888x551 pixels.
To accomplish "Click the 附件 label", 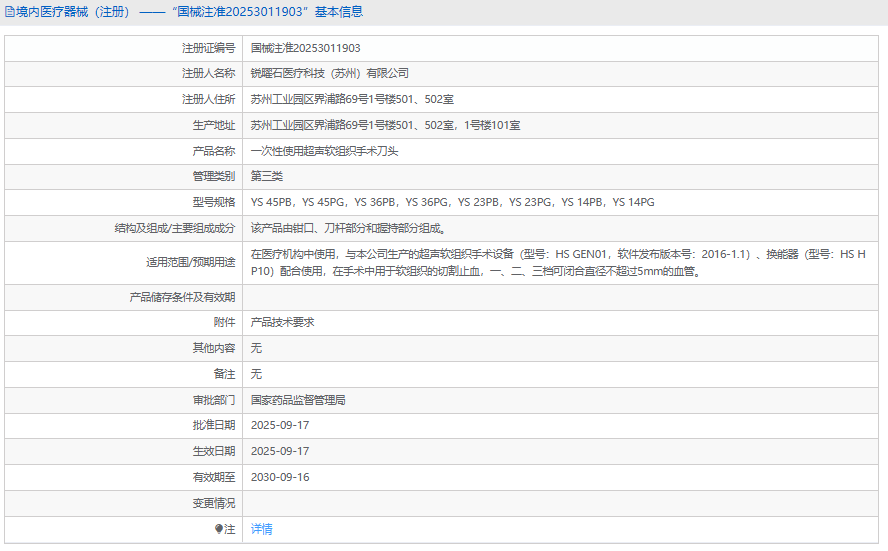I will click(224, 322).
